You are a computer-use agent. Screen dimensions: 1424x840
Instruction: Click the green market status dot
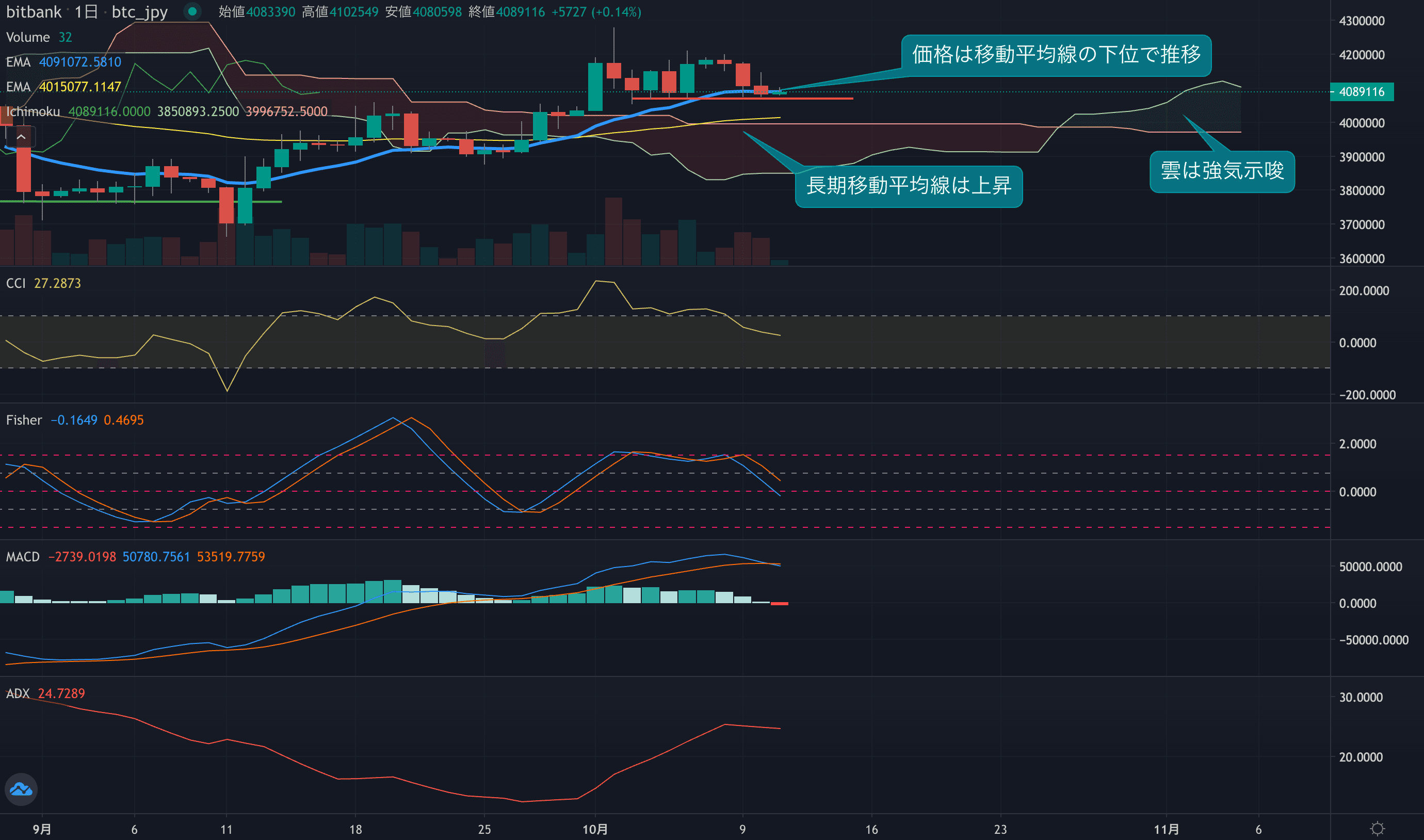pyautogui.click(x=192, y=11)
